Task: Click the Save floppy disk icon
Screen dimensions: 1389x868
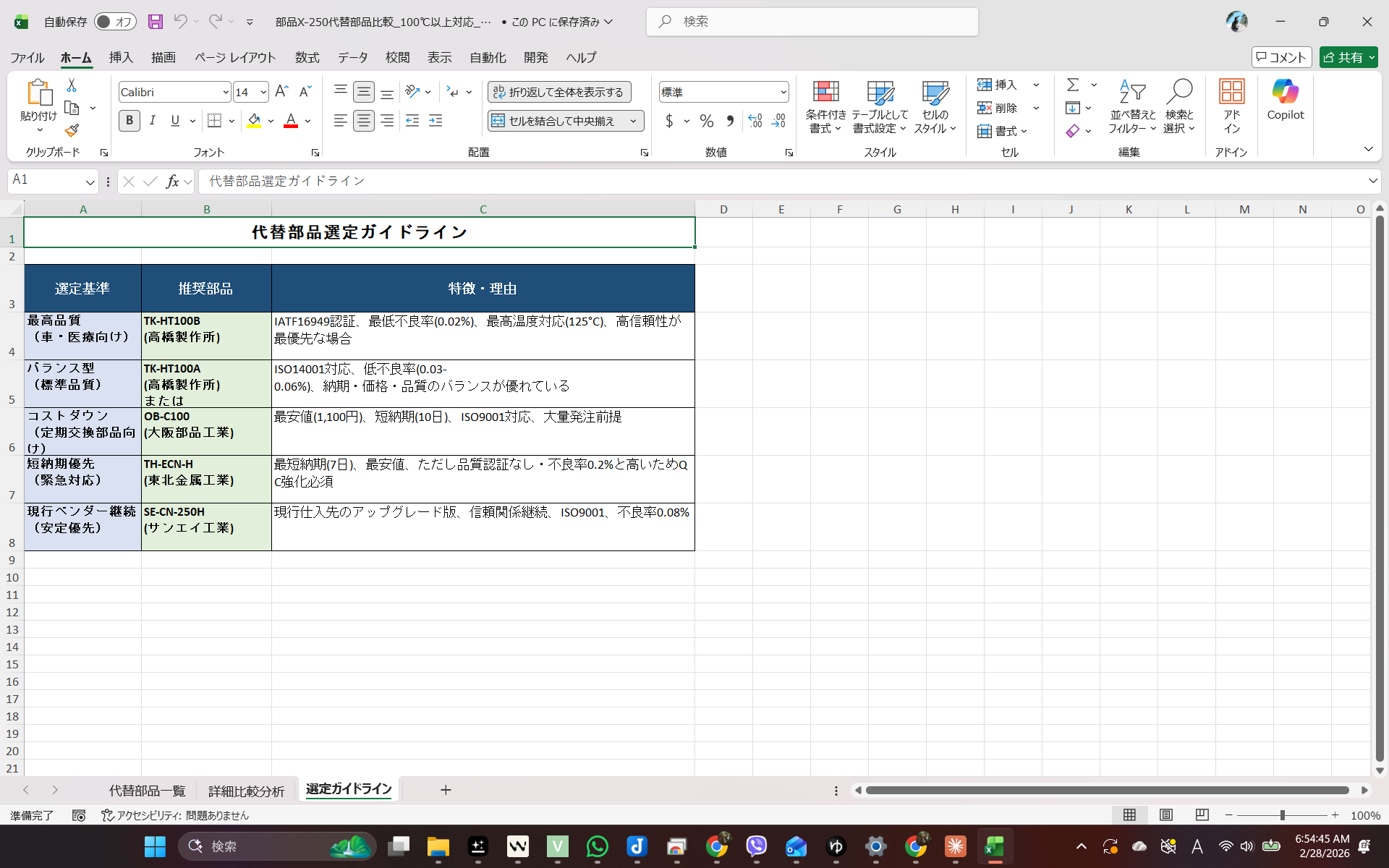Action: pos(156,22)
